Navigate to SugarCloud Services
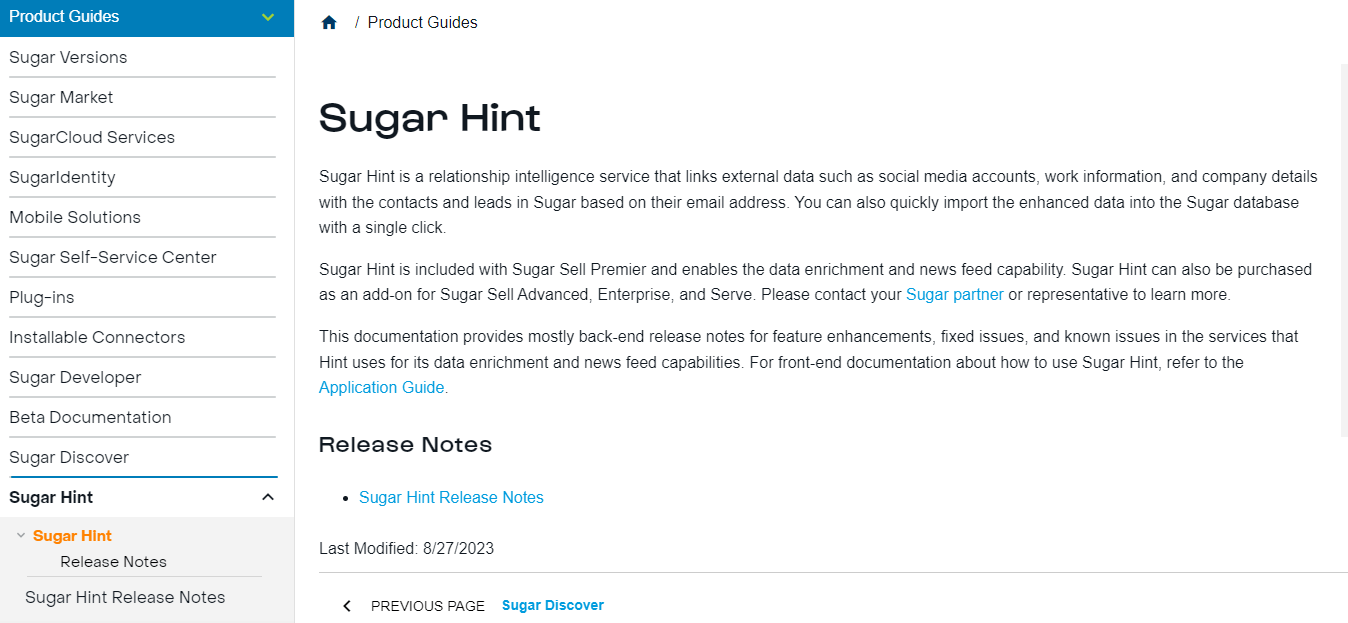 coord(92,137)
